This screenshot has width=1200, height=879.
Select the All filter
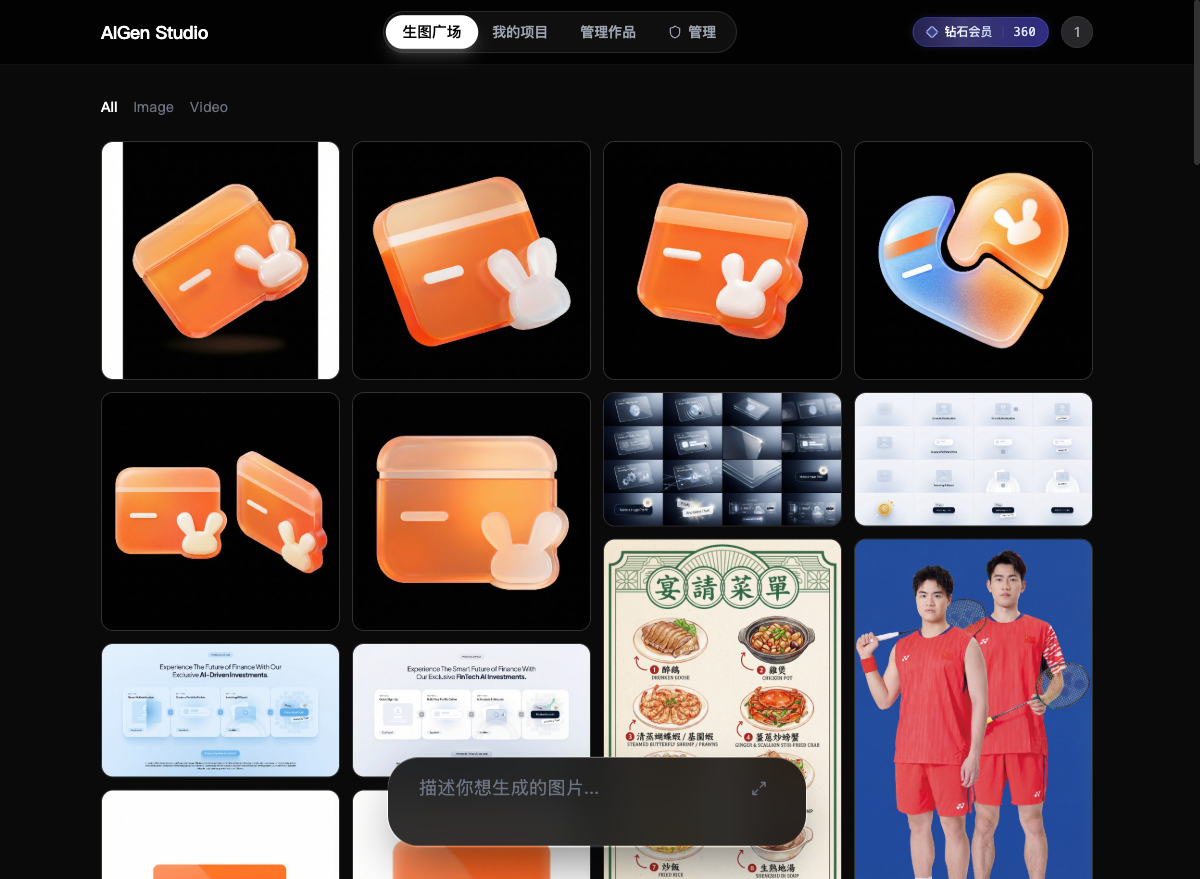tap(109, 107)
